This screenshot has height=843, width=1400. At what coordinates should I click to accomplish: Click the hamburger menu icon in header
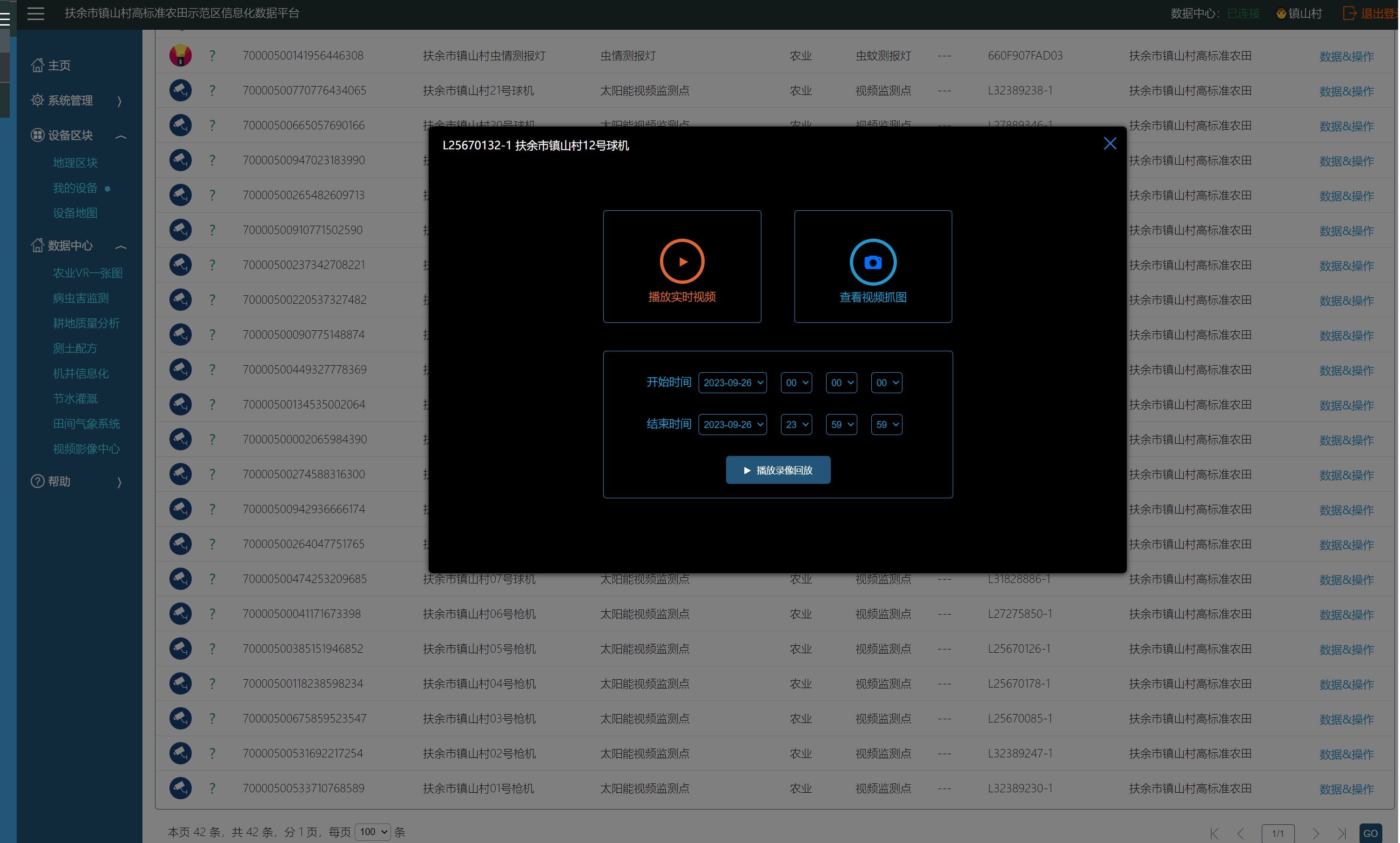click(35, 13)
